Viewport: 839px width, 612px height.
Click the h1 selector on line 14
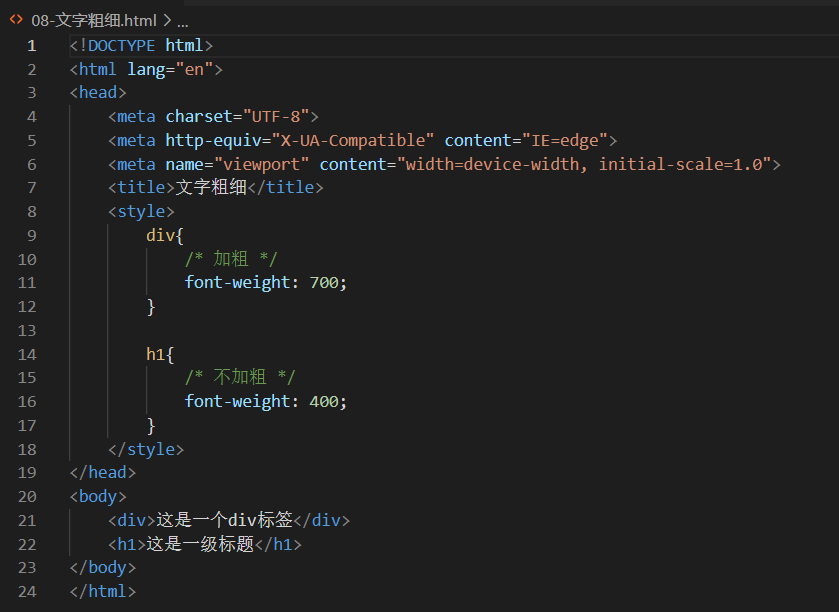click(x=156, y=354)
